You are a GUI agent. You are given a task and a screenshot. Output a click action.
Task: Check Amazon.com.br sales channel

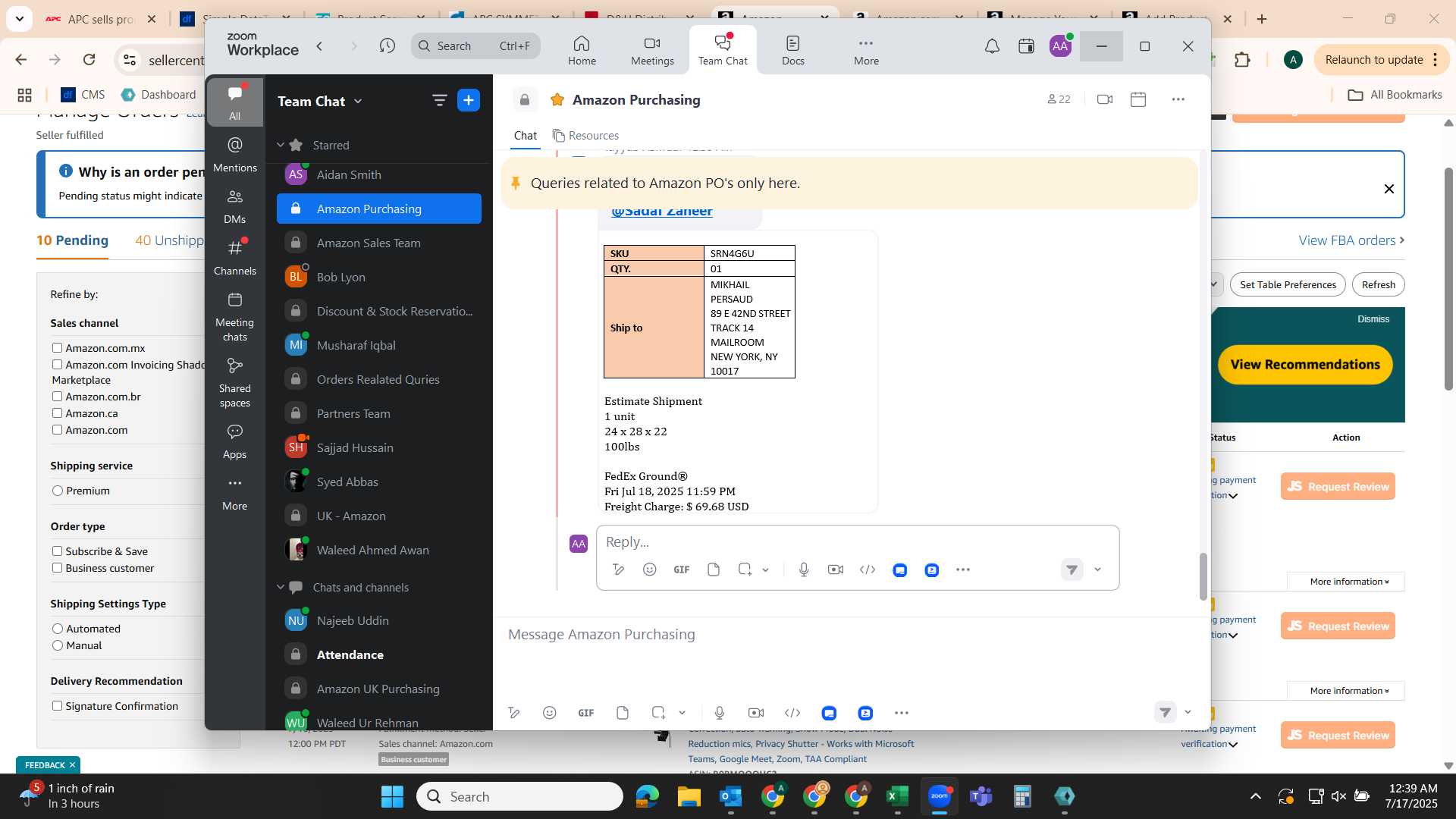pyautogui.click(x=57, y=397)
